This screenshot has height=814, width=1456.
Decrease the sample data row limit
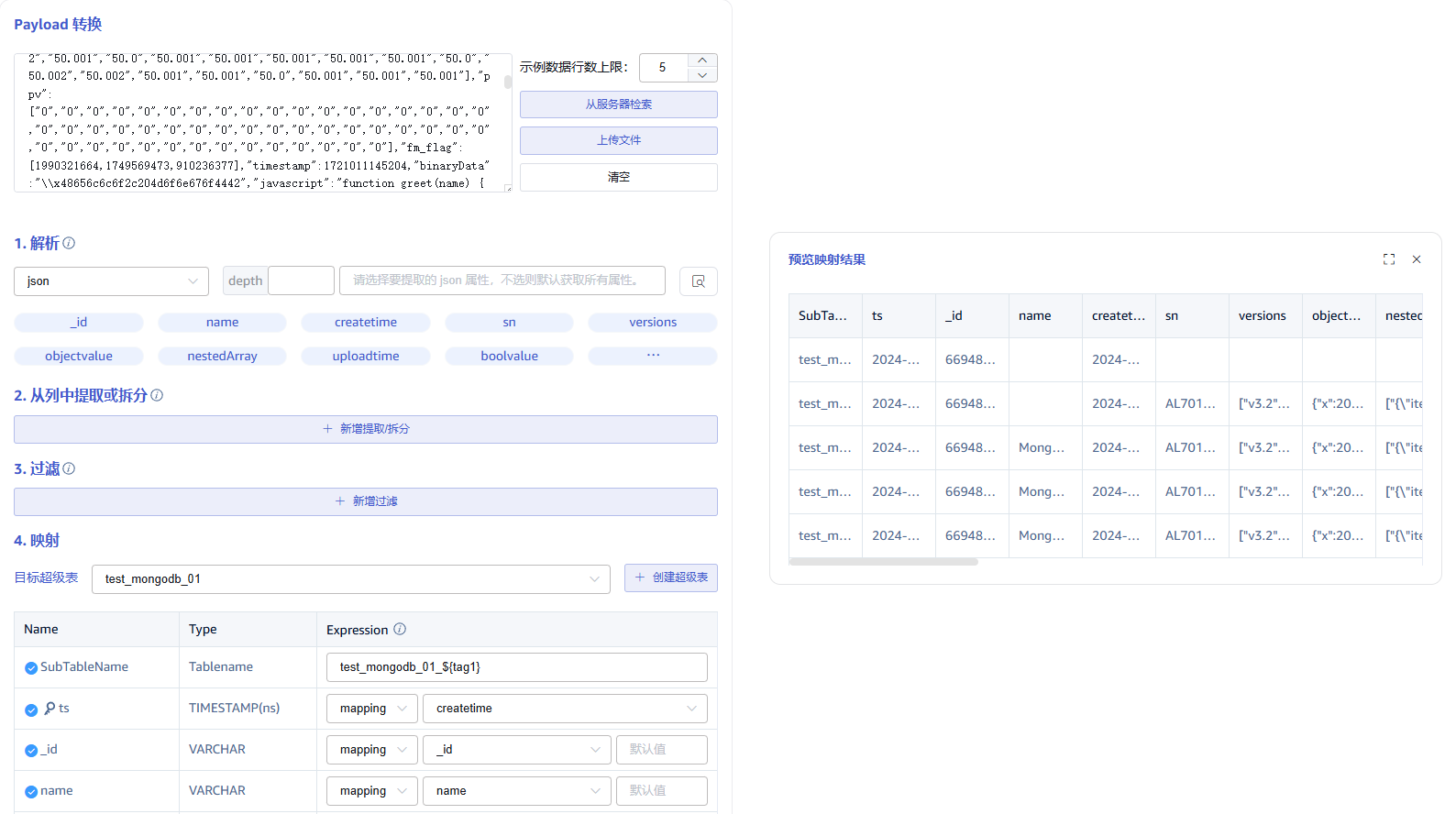701,75
